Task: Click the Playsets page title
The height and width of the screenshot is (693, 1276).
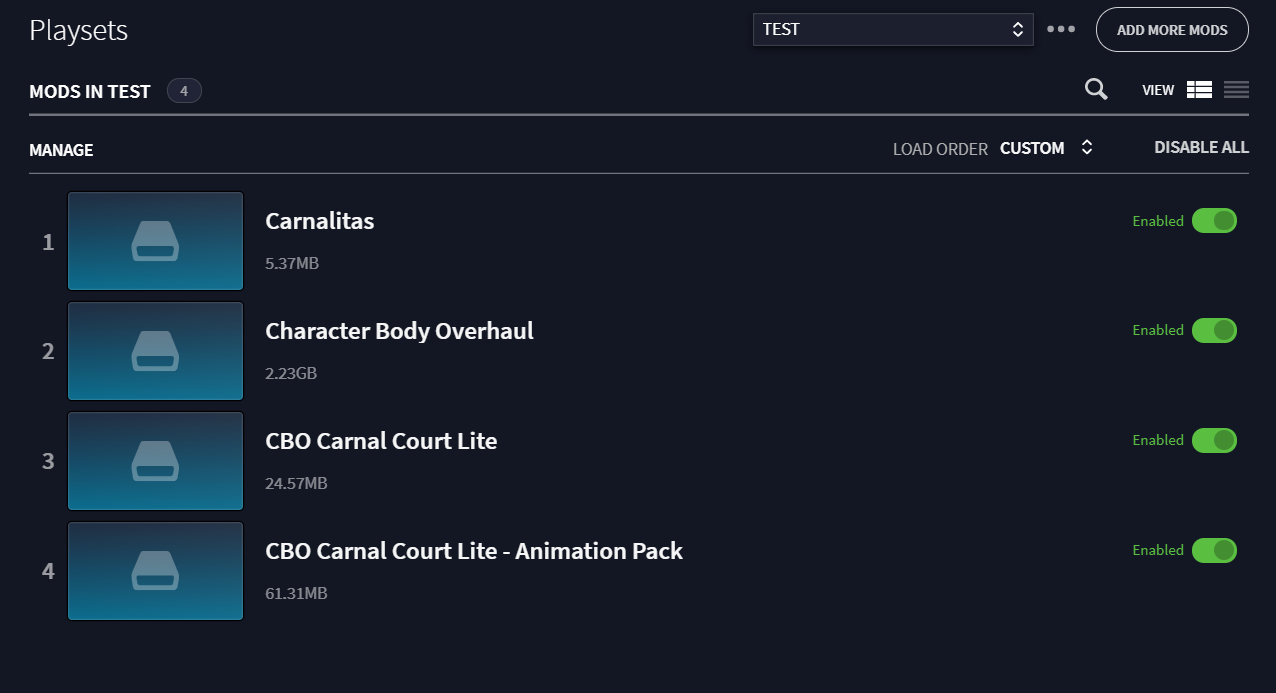Action: (79, 31)
